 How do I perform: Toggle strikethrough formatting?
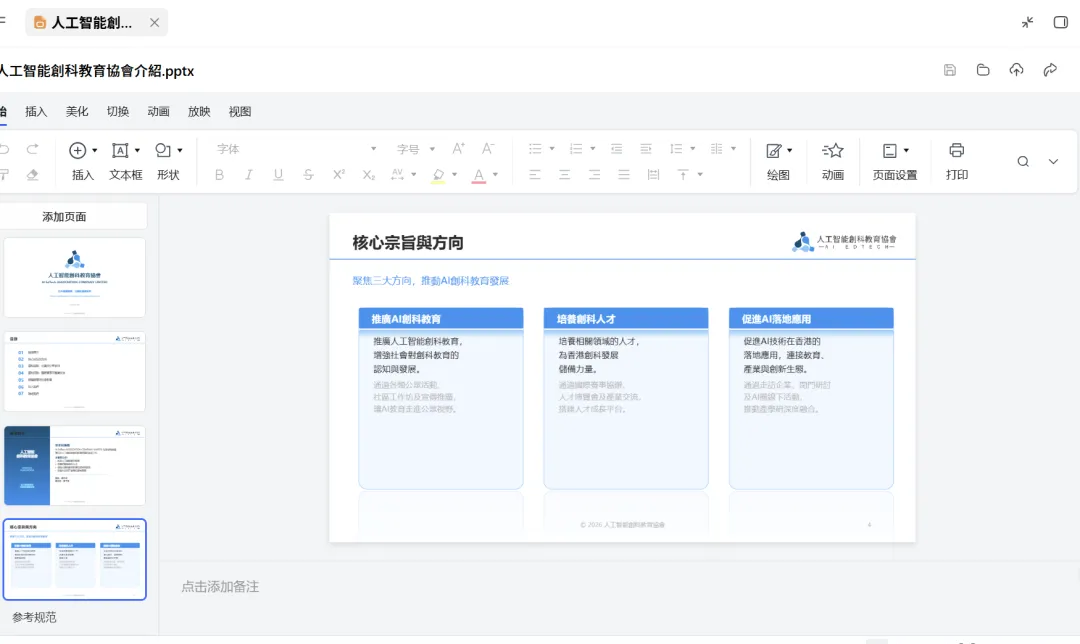308,175
